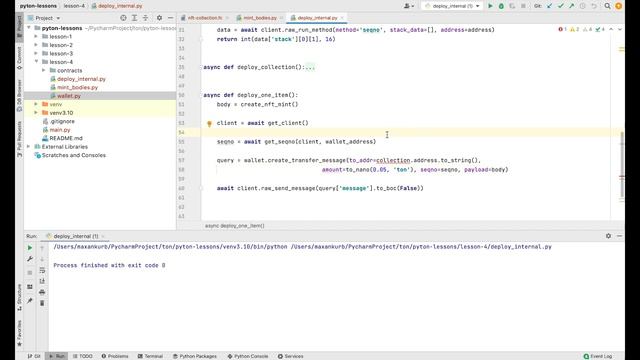Open Run panel settings gear
This screenshot has width=640, height=360.
(x=608, y=236)
